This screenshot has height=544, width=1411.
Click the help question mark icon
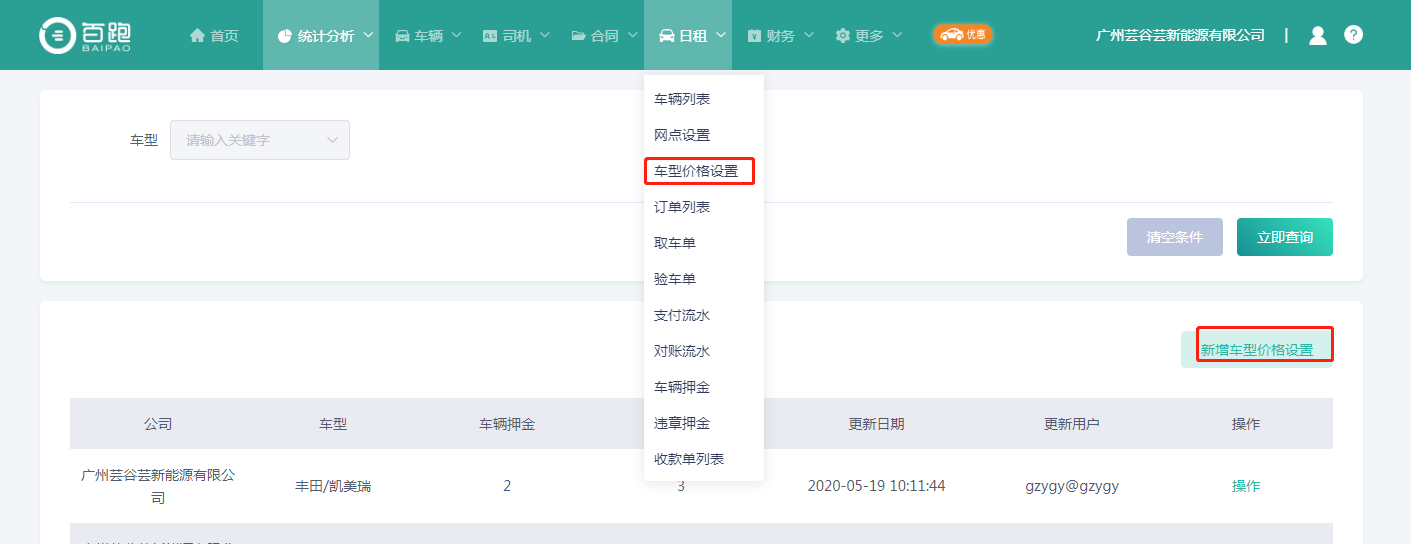pos(1353,35)
